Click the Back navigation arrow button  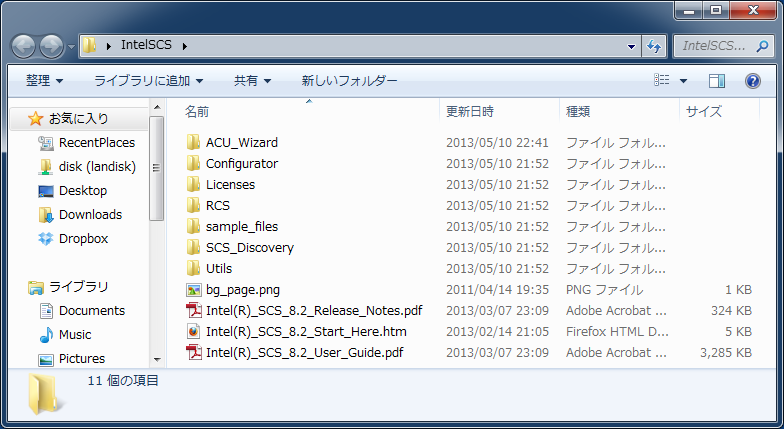tap(23, 46)
